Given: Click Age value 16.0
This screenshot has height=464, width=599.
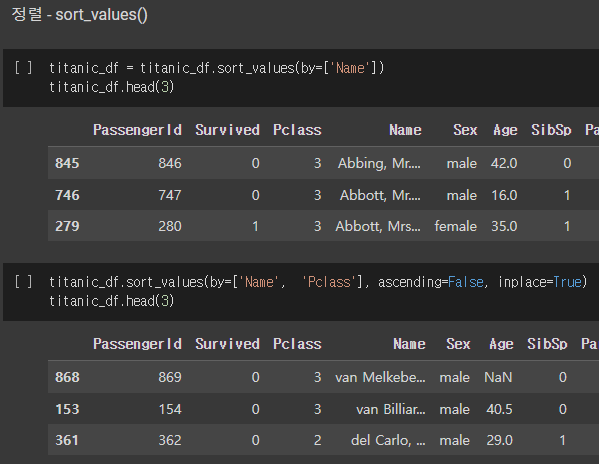Looking at the screenshot, I should 504,196.
